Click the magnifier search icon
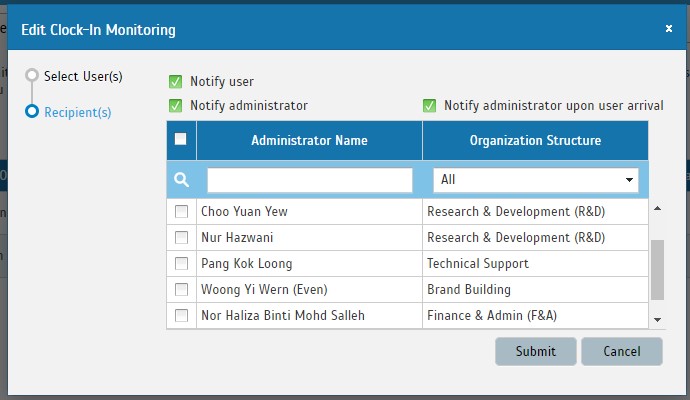The width and height of the screenshot is (690, 400). coord(181,180)
